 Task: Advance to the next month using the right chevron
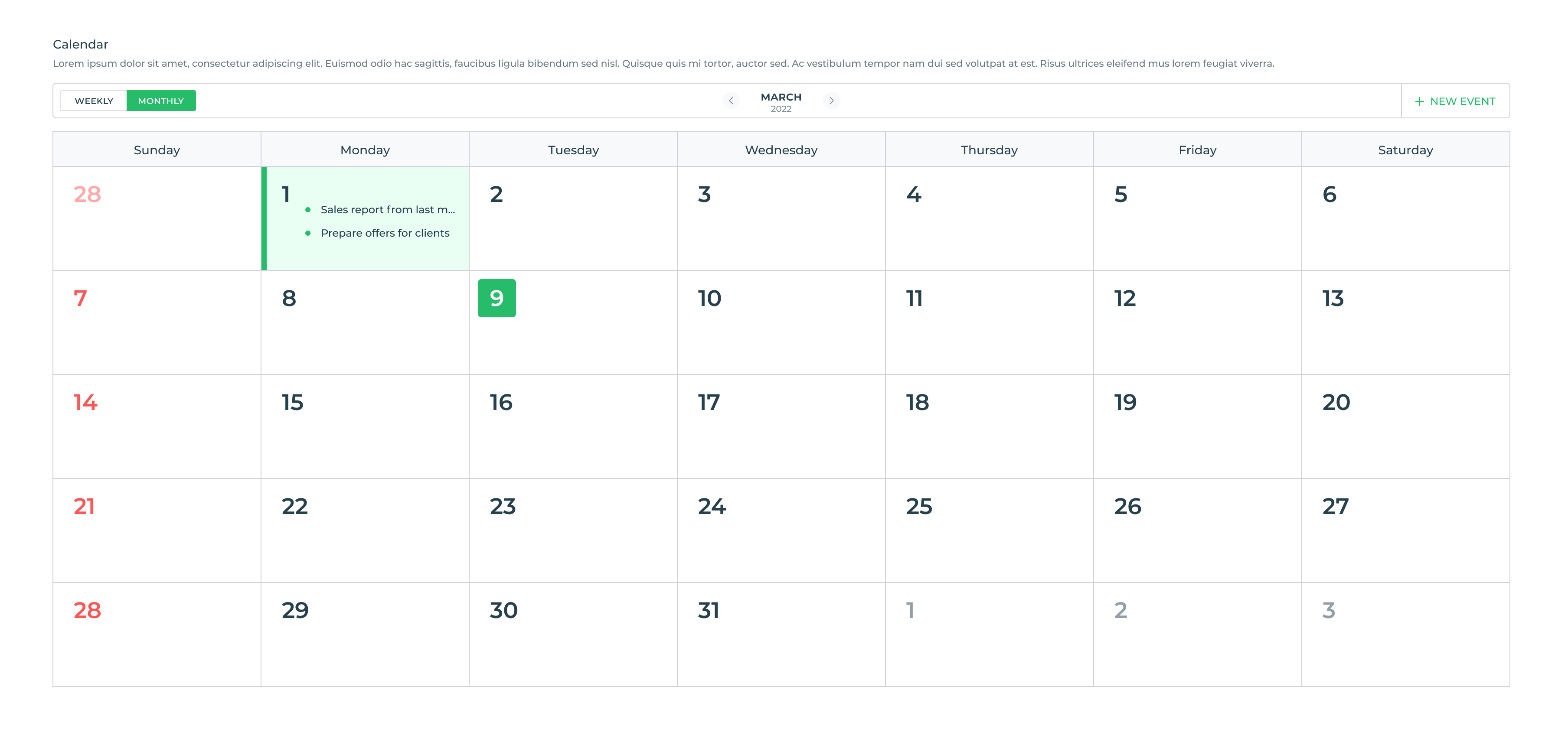click(x=831, y=101)
